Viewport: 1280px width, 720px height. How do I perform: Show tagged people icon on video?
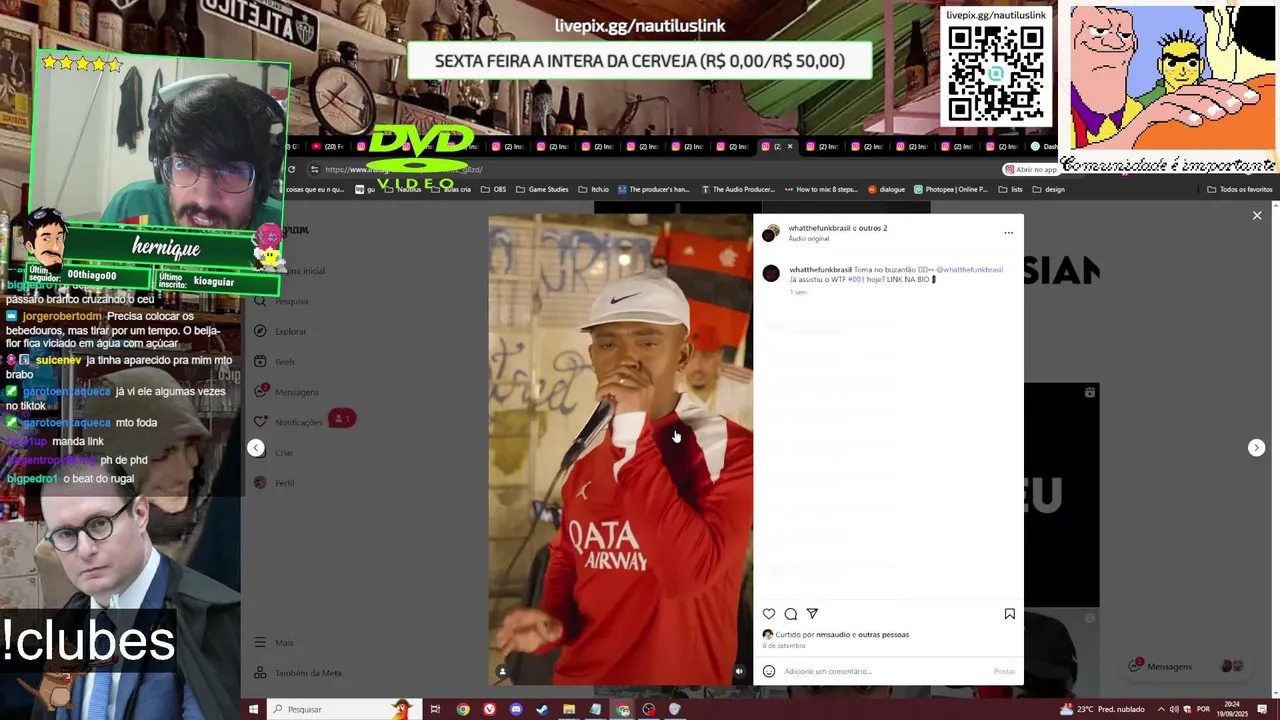[502, 672]
